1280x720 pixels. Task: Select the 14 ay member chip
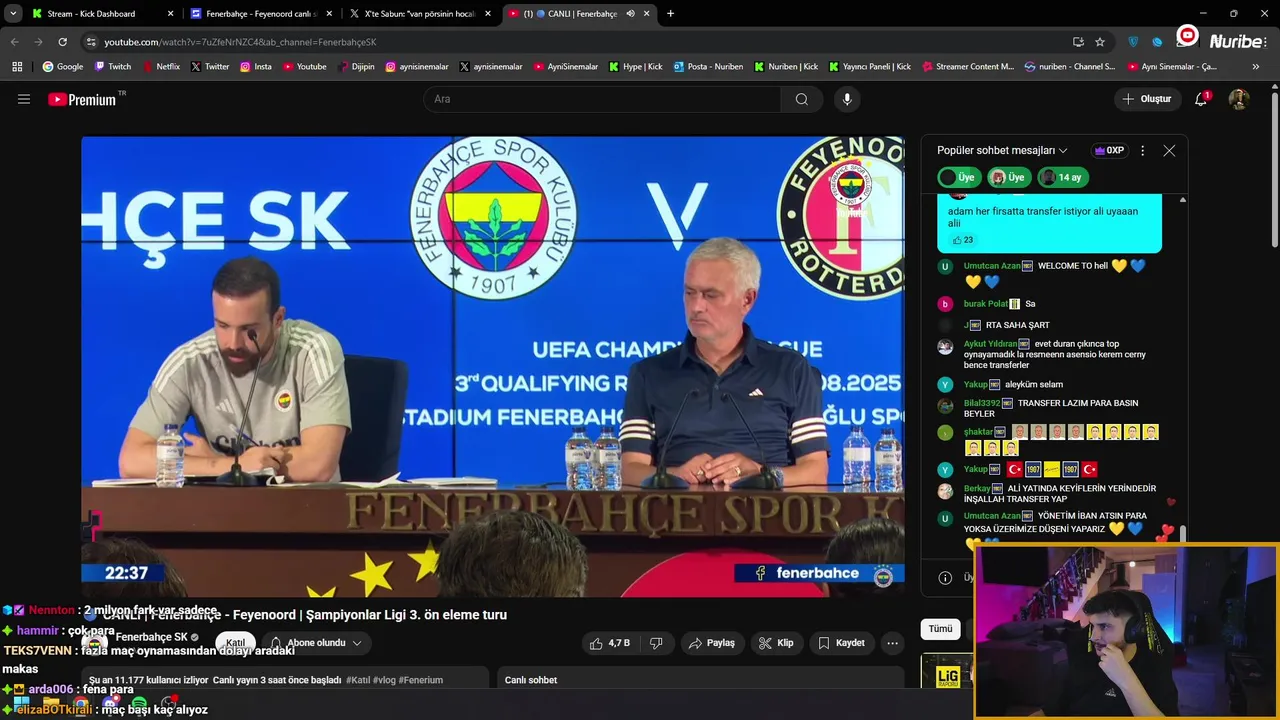pyautogui.click(x=1061, y=177)
